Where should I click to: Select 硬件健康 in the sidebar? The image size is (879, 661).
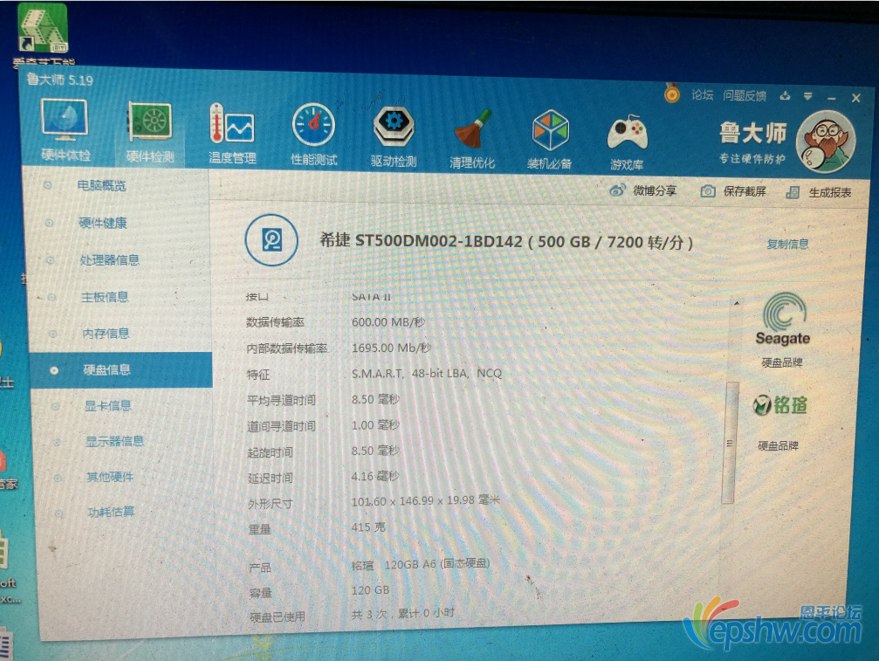click(103, 223)
